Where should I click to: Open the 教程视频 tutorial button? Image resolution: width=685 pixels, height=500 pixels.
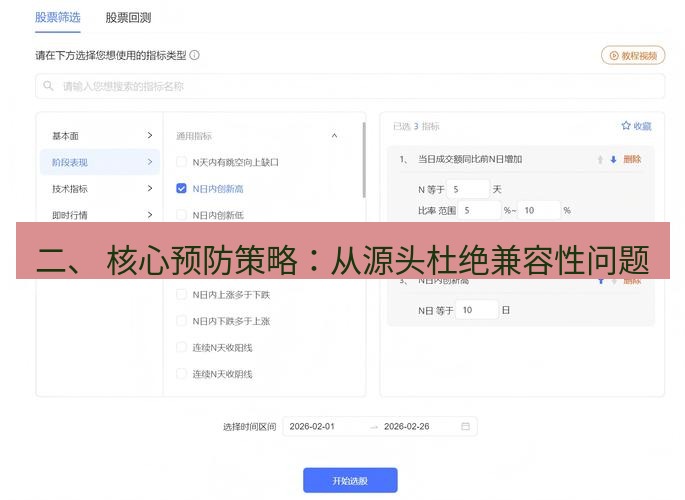pos(633,55)
